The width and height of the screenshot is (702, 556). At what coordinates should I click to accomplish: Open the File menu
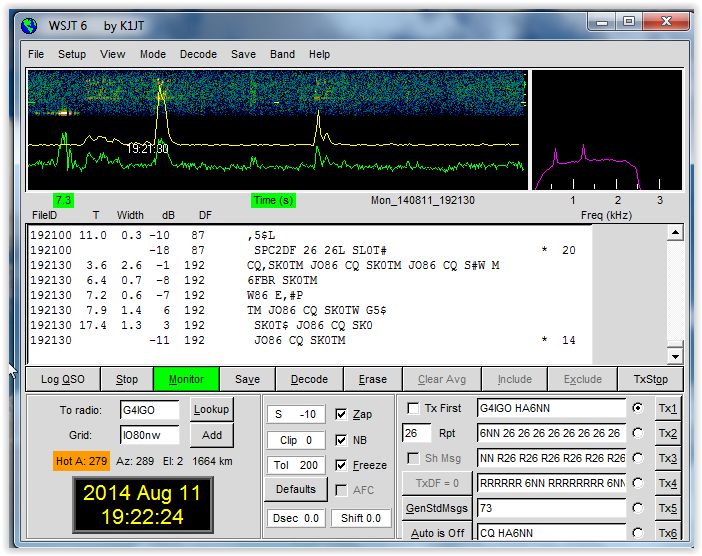[36, 54]
